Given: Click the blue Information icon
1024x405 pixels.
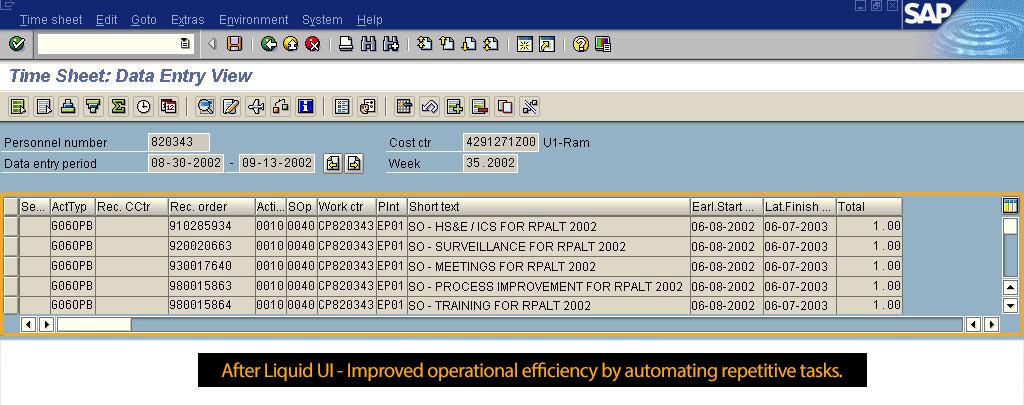Looking at the screenshot, I should click(306, 106).
